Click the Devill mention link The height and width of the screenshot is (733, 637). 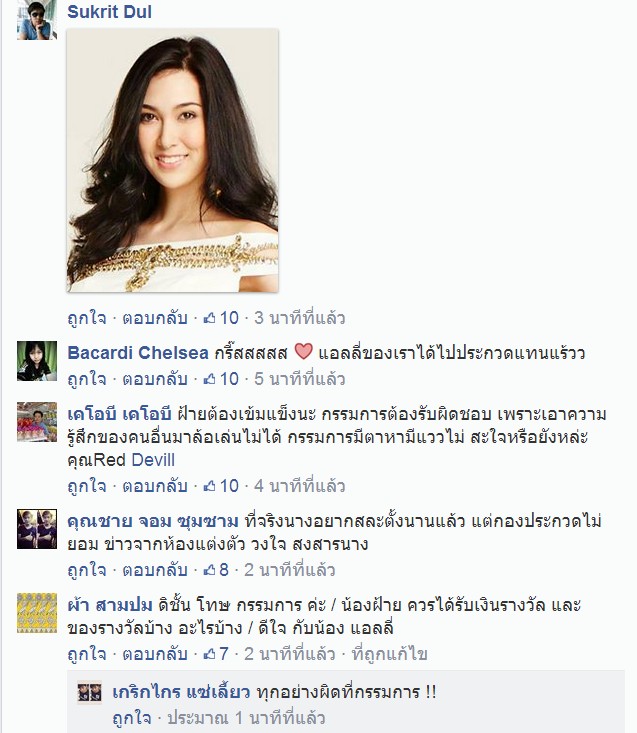153,460
